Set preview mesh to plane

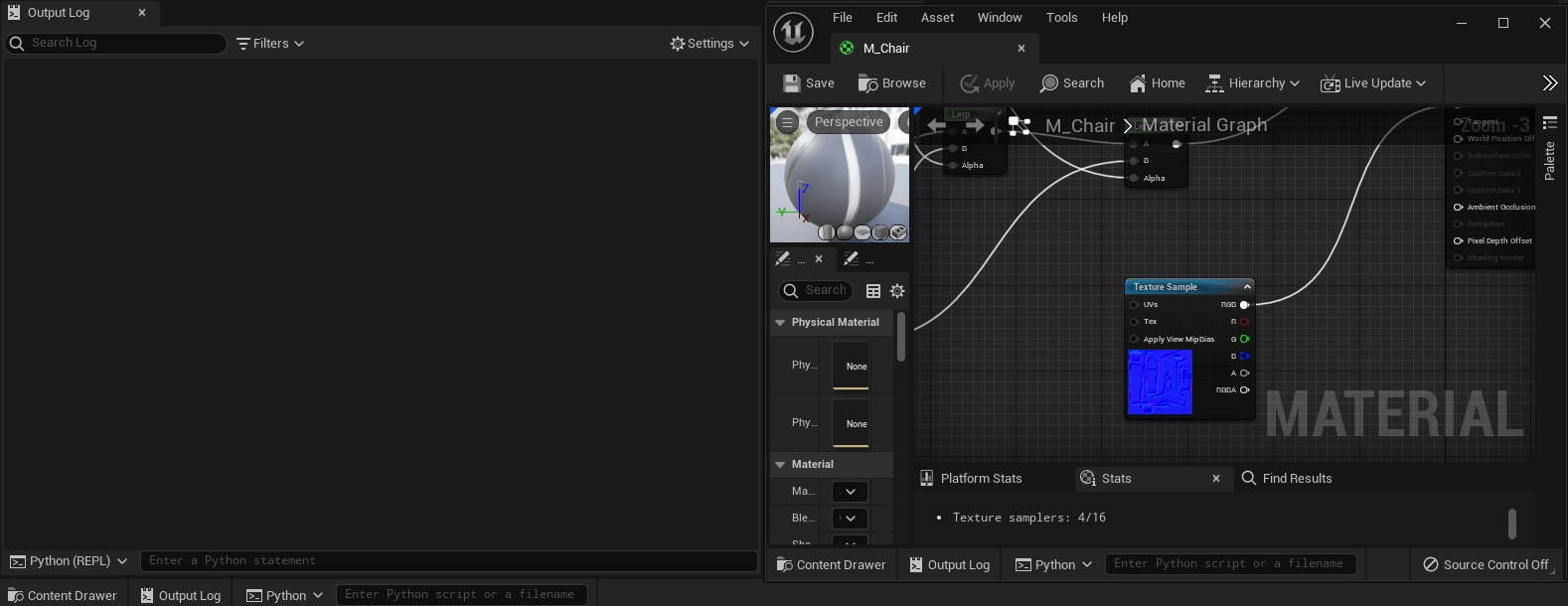click(x=862, y=232)
